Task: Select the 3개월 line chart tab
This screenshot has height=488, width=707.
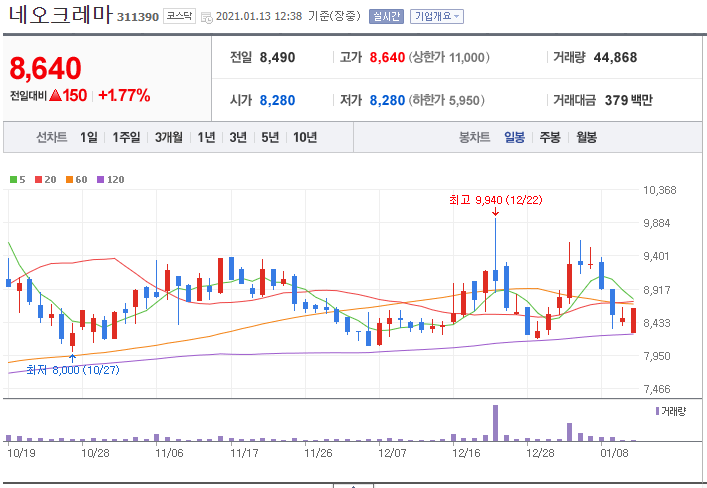Action: 169,137
